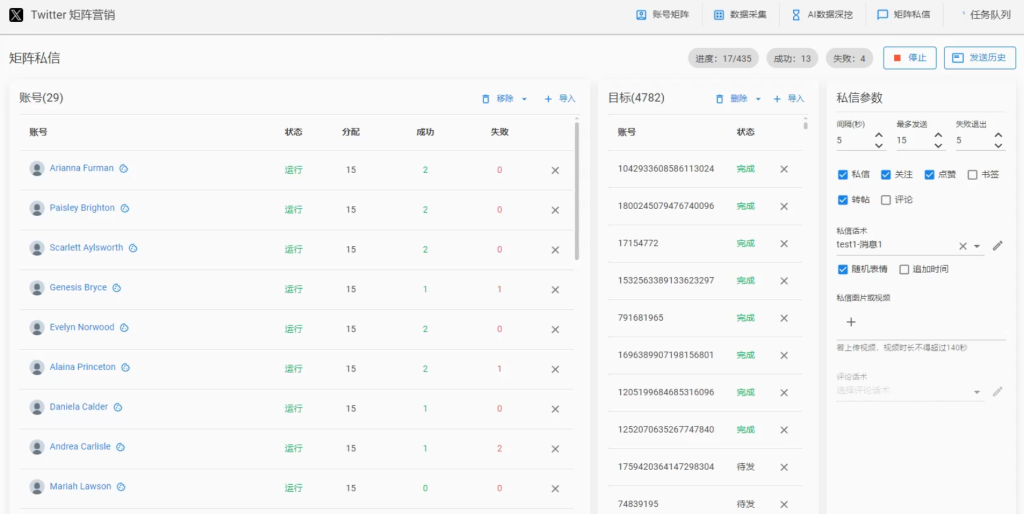Edit 私信话术 with pencil icon

[x=997, y=246]
